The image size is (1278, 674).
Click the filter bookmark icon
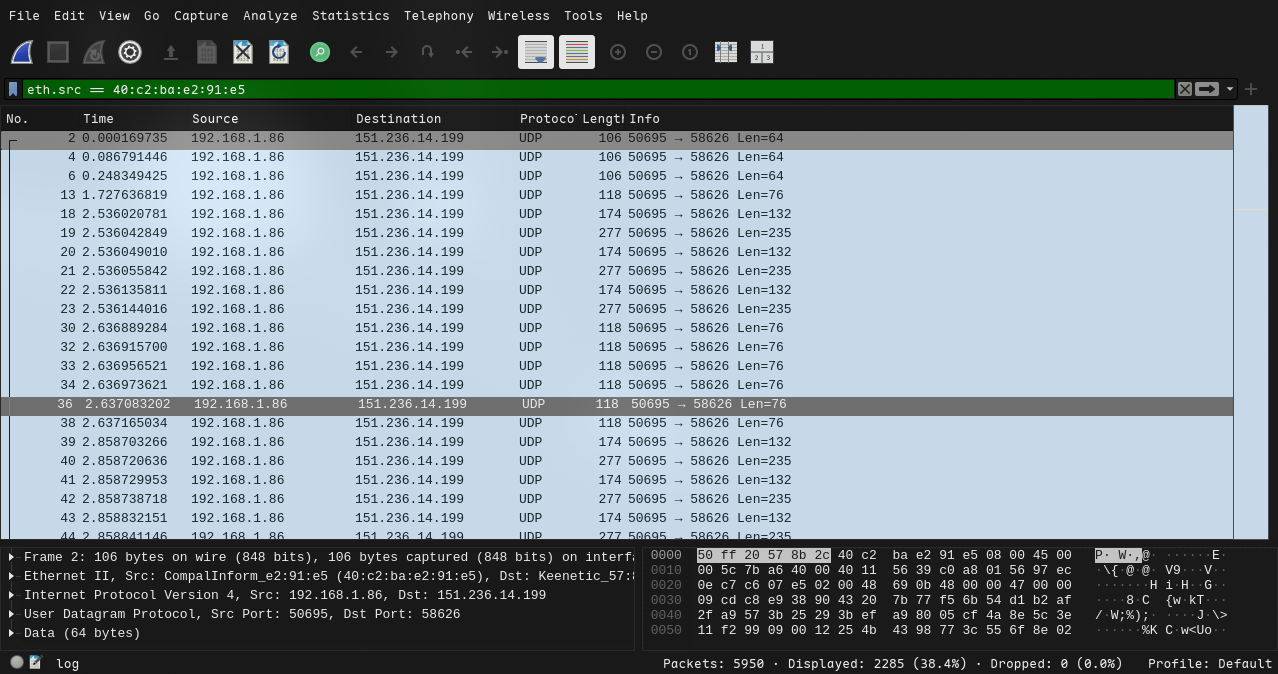click(x=13, y=89)
